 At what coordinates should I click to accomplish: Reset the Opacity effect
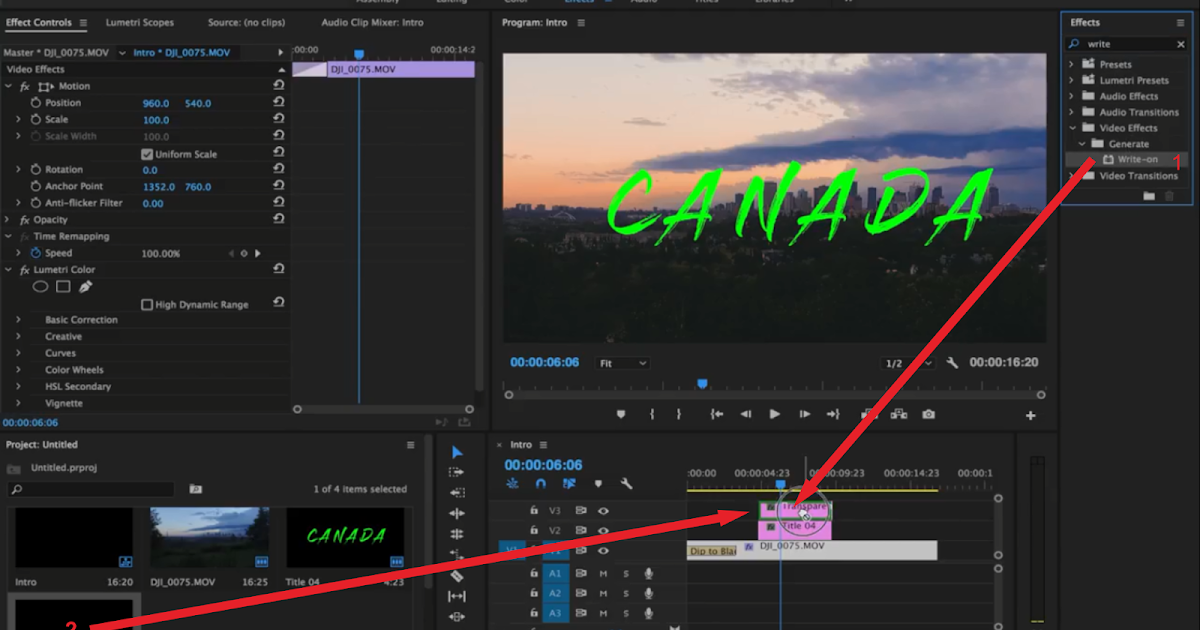coord(278,219)
